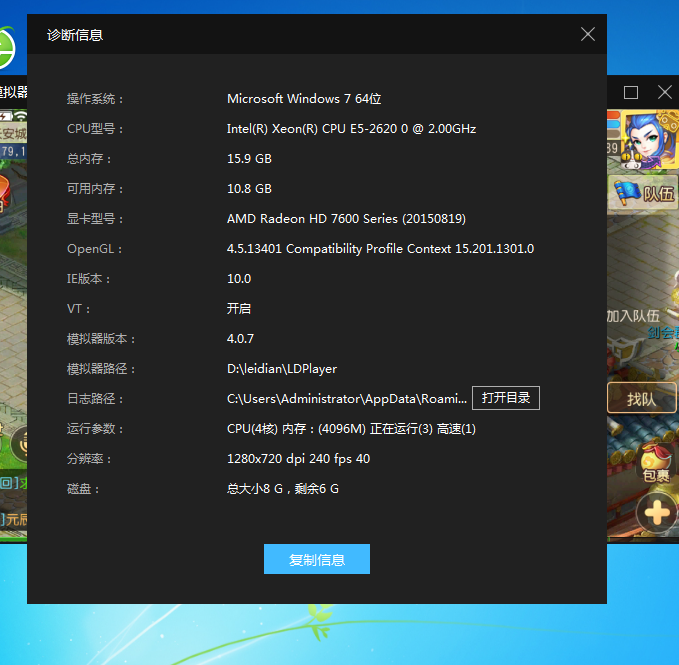Viewport: 679px width, 665px height.
Task: Click the CPU model Intel Xeon text
Action: tap(351, 129)
